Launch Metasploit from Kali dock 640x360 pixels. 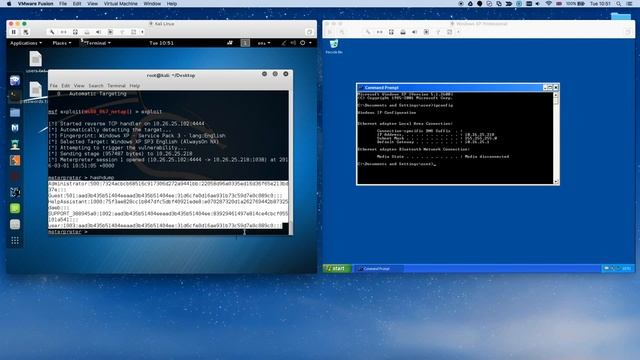pyautogui.click(x=15, y=128)
